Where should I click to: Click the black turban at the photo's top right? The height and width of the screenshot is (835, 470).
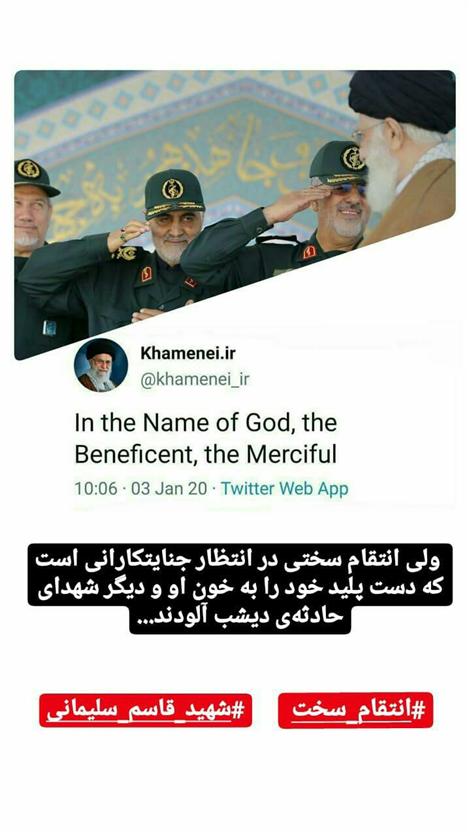(x=403, y=100)
